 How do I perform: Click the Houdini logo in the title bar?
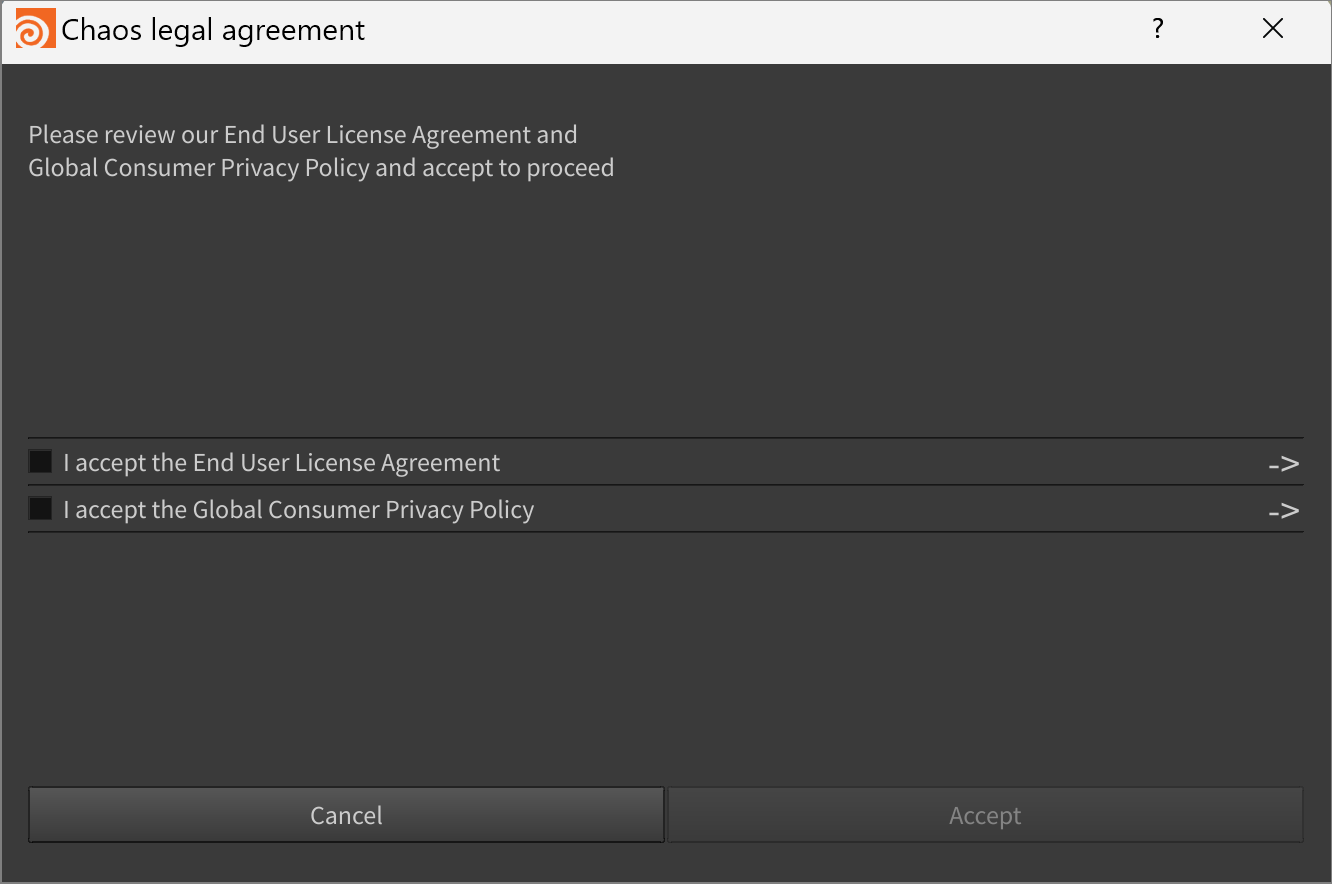(x=35, y=29)
